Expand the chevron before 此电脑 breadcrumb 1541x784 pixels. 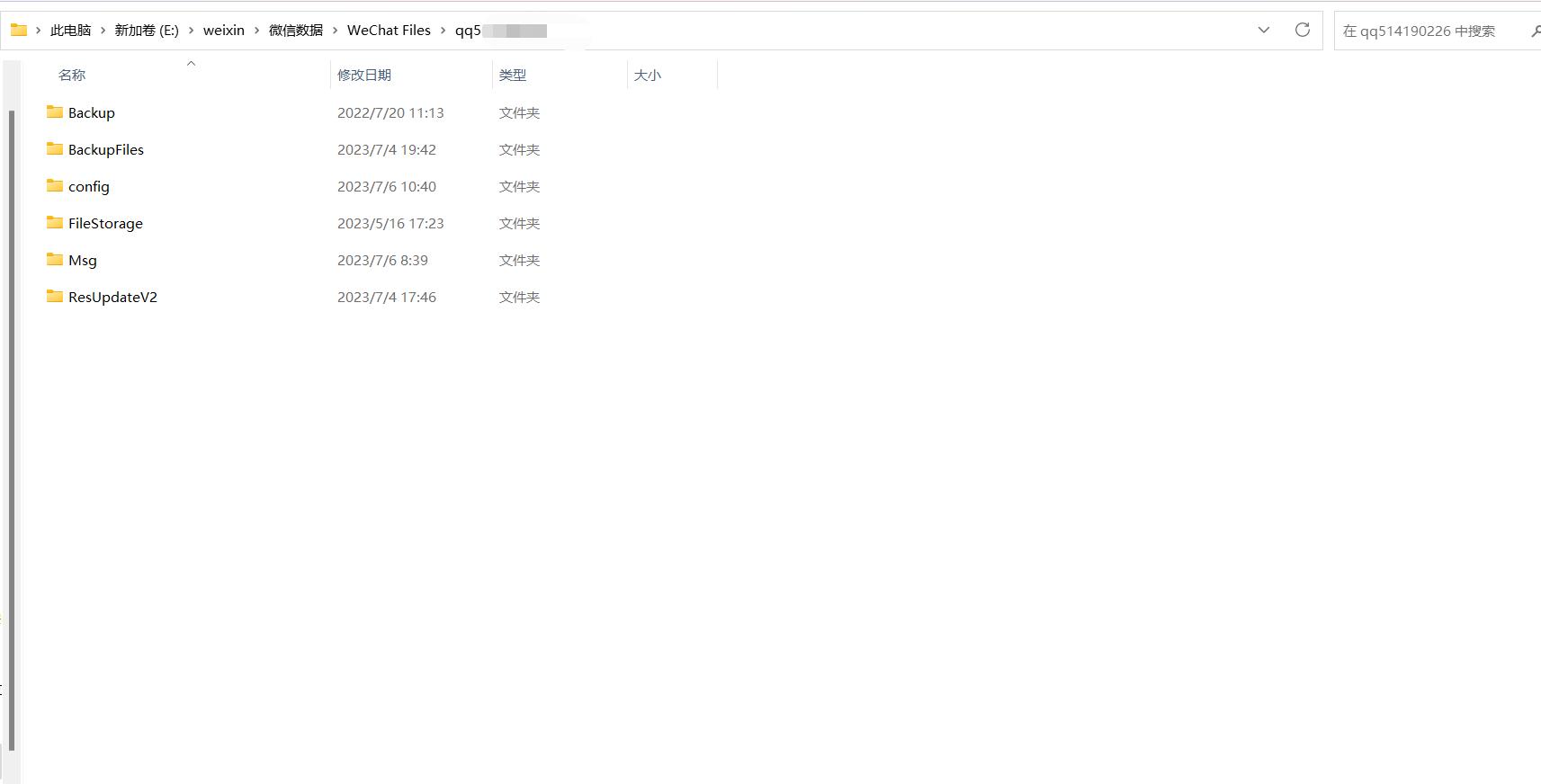pyautogui.click(x=39, y=31)
